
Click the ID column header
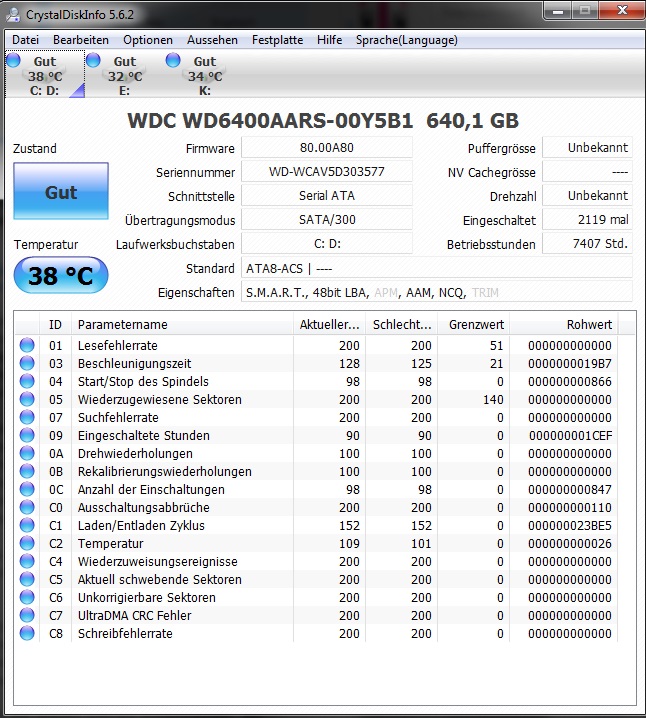[55, 325]
